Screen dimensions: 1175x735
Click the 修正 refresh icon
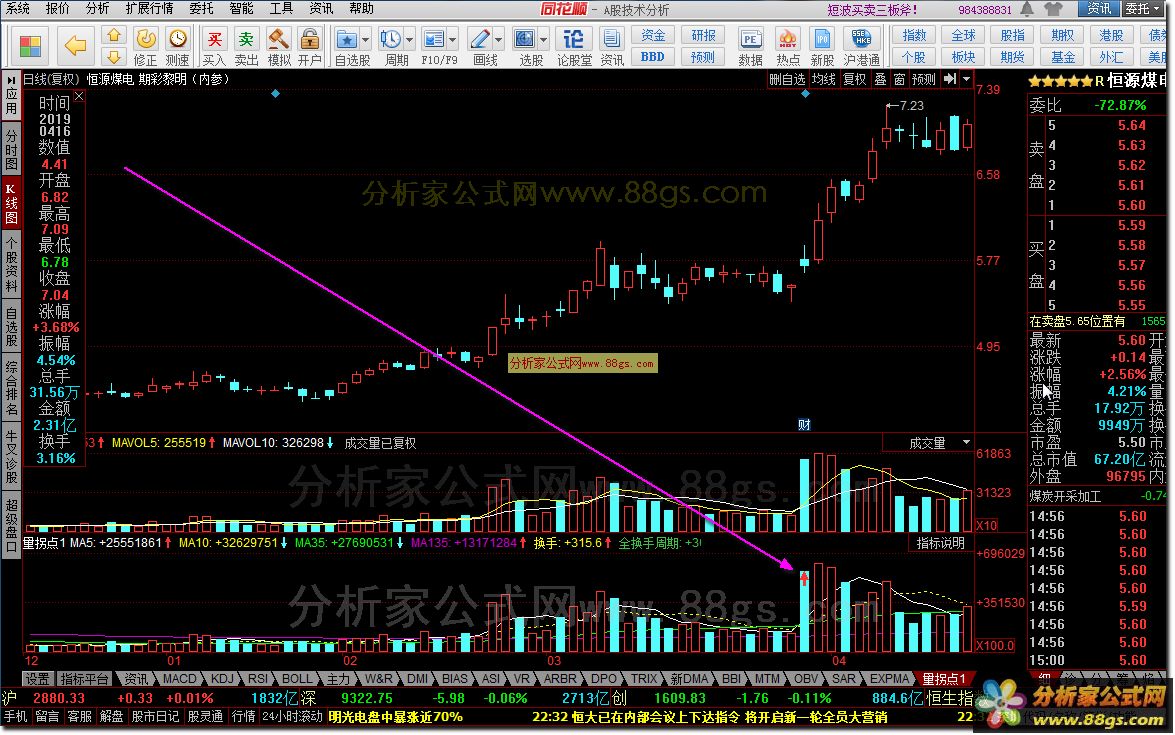(x=145, y=39)
